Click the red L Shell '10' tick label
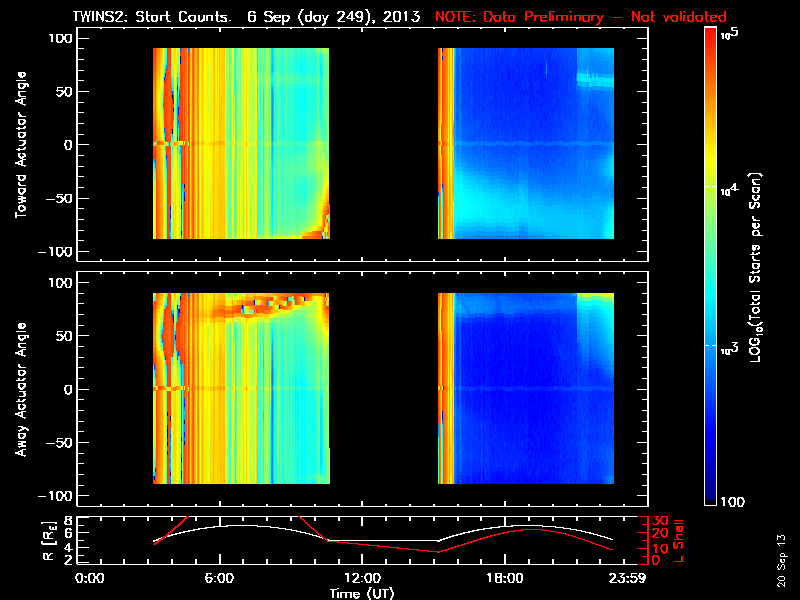Viewport: 800px width, 600px height. (x=660, y=549)
